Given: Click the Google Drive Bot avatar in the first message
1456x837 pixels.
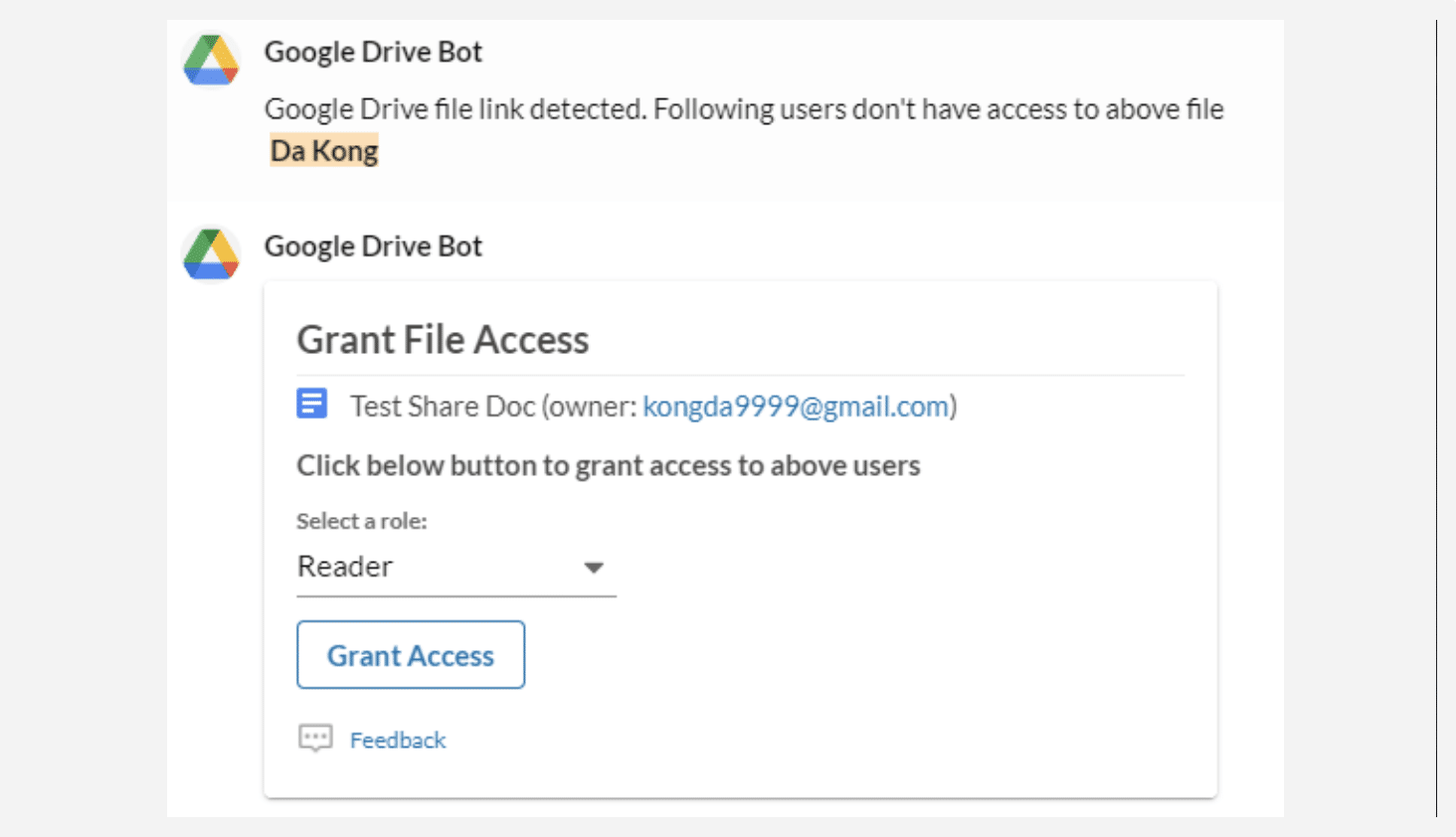Looking at the screenshot, I should pyautogui.click(x=211, y=60).
